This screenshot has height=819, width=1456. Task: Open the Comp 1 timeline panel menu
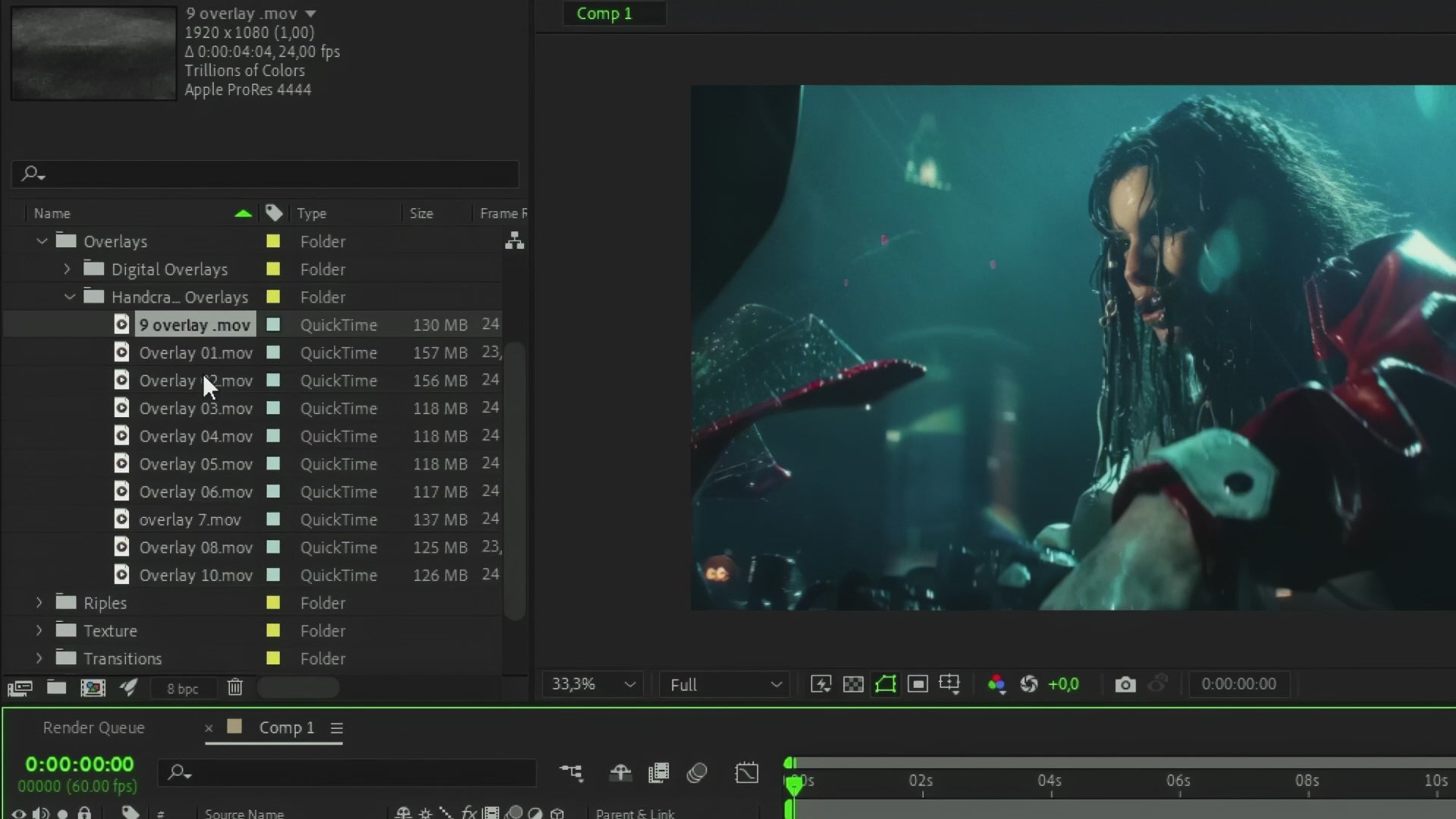337,728
